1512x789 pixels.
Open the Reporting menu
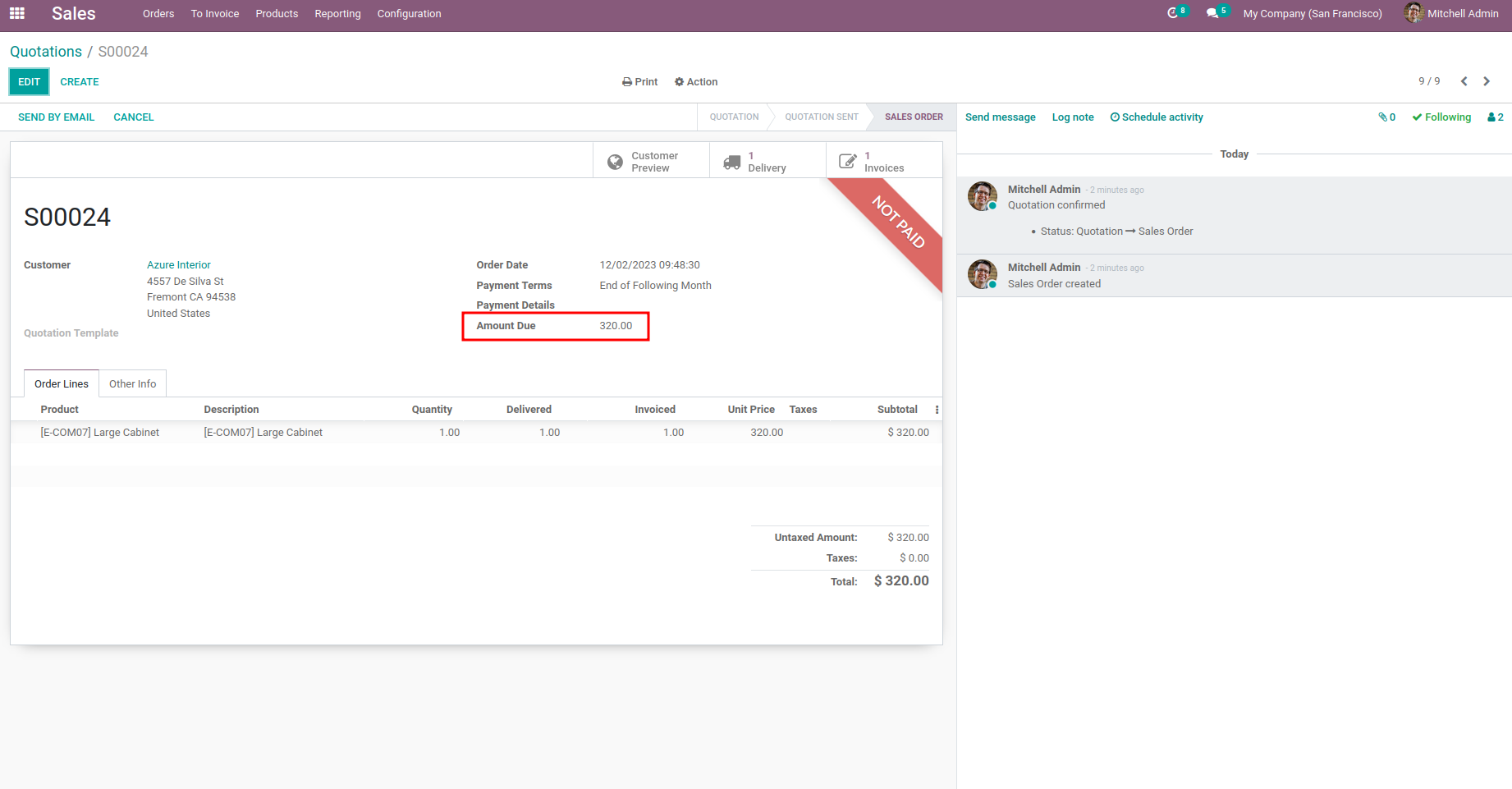tap(337, 14)
